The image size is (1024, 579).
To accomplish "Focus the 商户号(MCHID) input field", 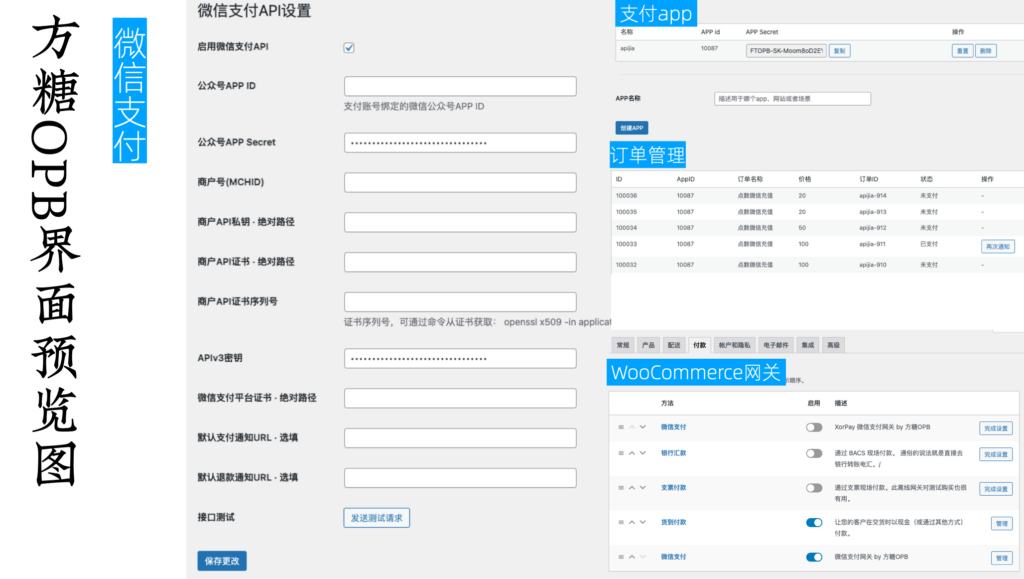I will click(460, 182).
